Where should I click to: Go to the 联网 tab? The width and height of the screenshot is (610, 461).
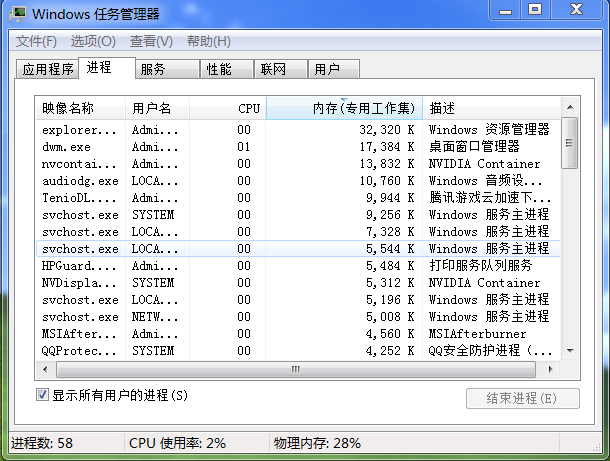(280, 69)
